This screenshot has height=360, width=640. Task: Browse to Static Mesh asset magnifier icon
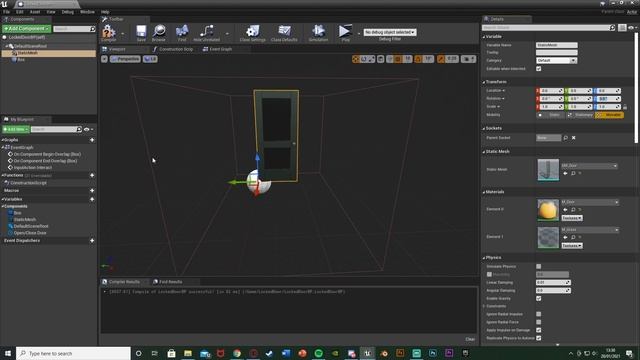[573, 173]
